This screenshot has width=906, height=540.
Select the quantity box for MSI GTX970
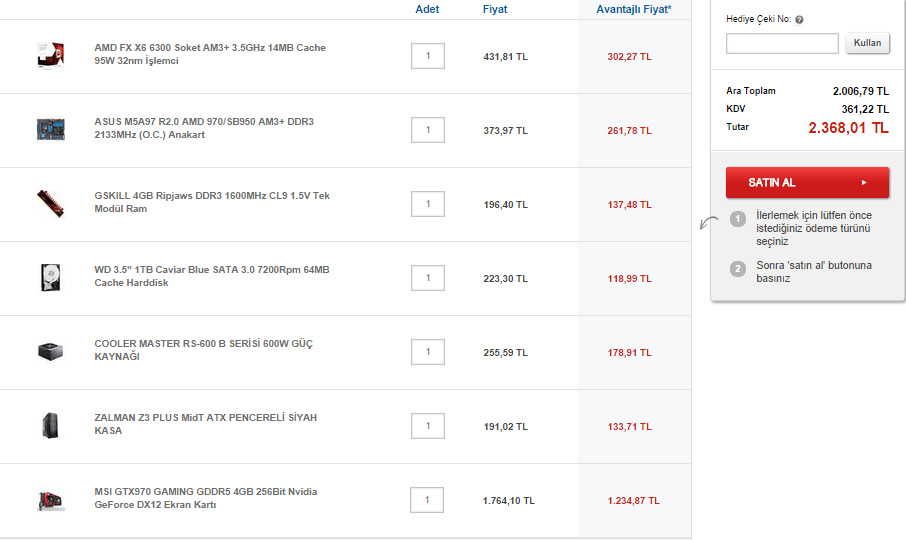[427, 500]
